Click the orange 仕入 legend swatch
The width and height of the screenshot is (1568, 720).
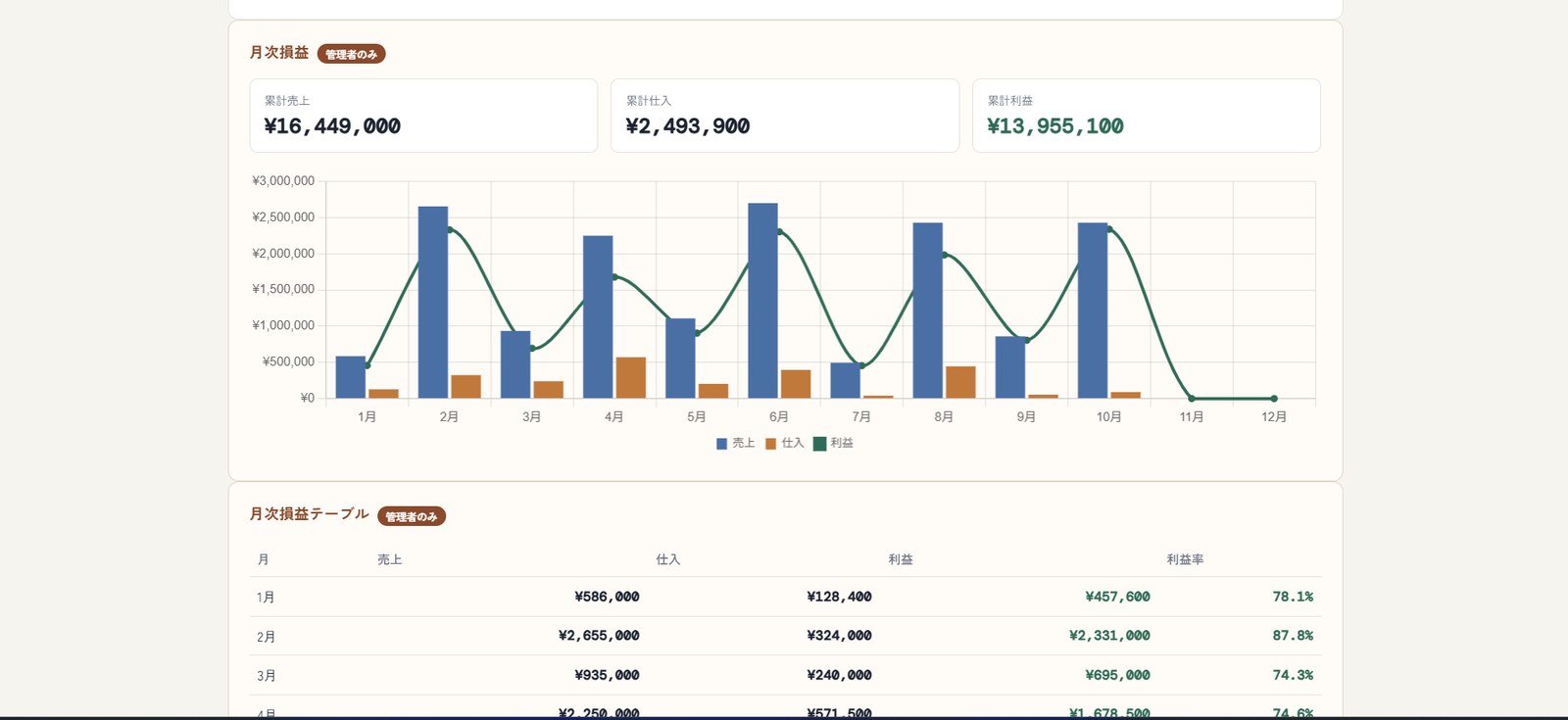[771, 444]
